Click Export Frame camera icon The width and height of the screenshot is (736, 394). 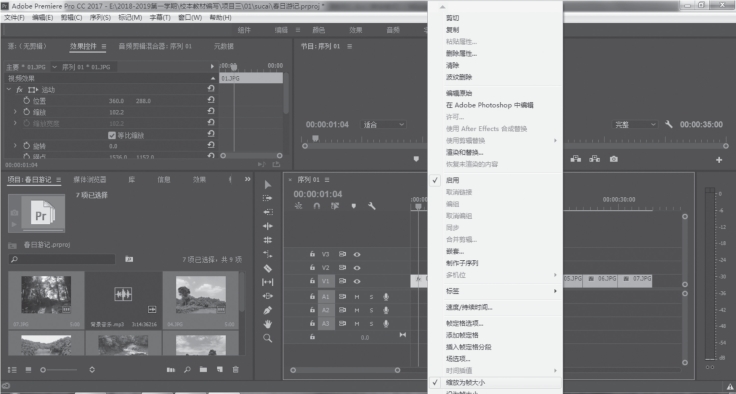pyautogui.click(x=613, y=159)
